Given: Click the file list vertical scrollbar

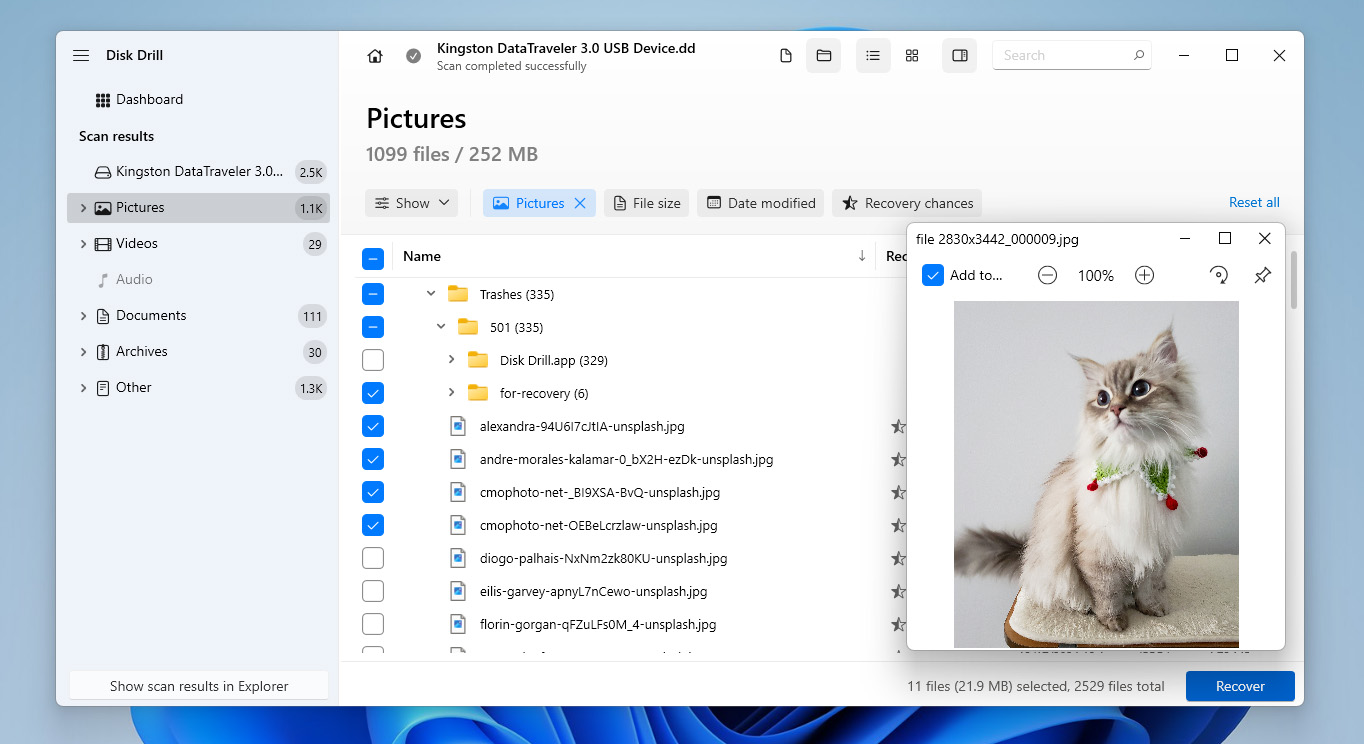Looking at the screenshot, I should pyautogui.click(x=1296, y=280).
